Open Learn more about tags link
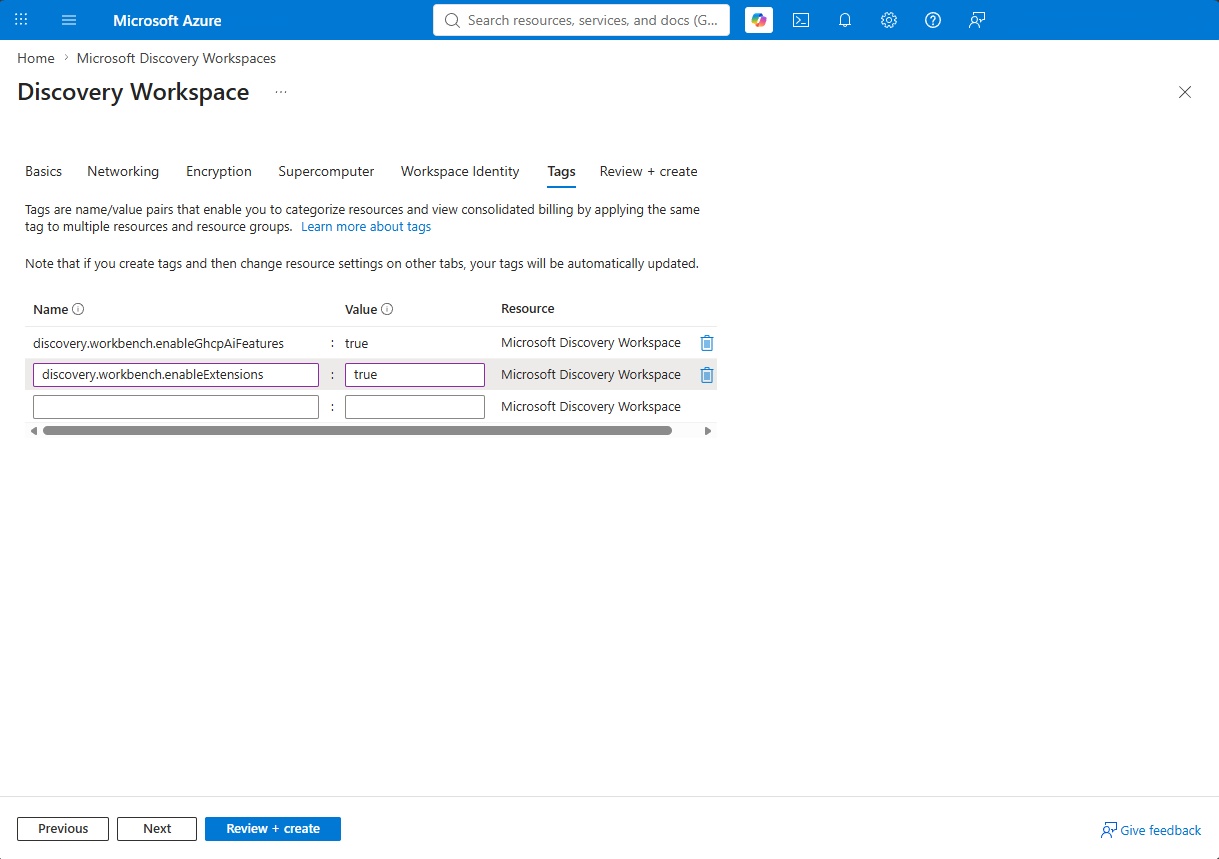Viewport: 1219px width, 859px height. 366,227
